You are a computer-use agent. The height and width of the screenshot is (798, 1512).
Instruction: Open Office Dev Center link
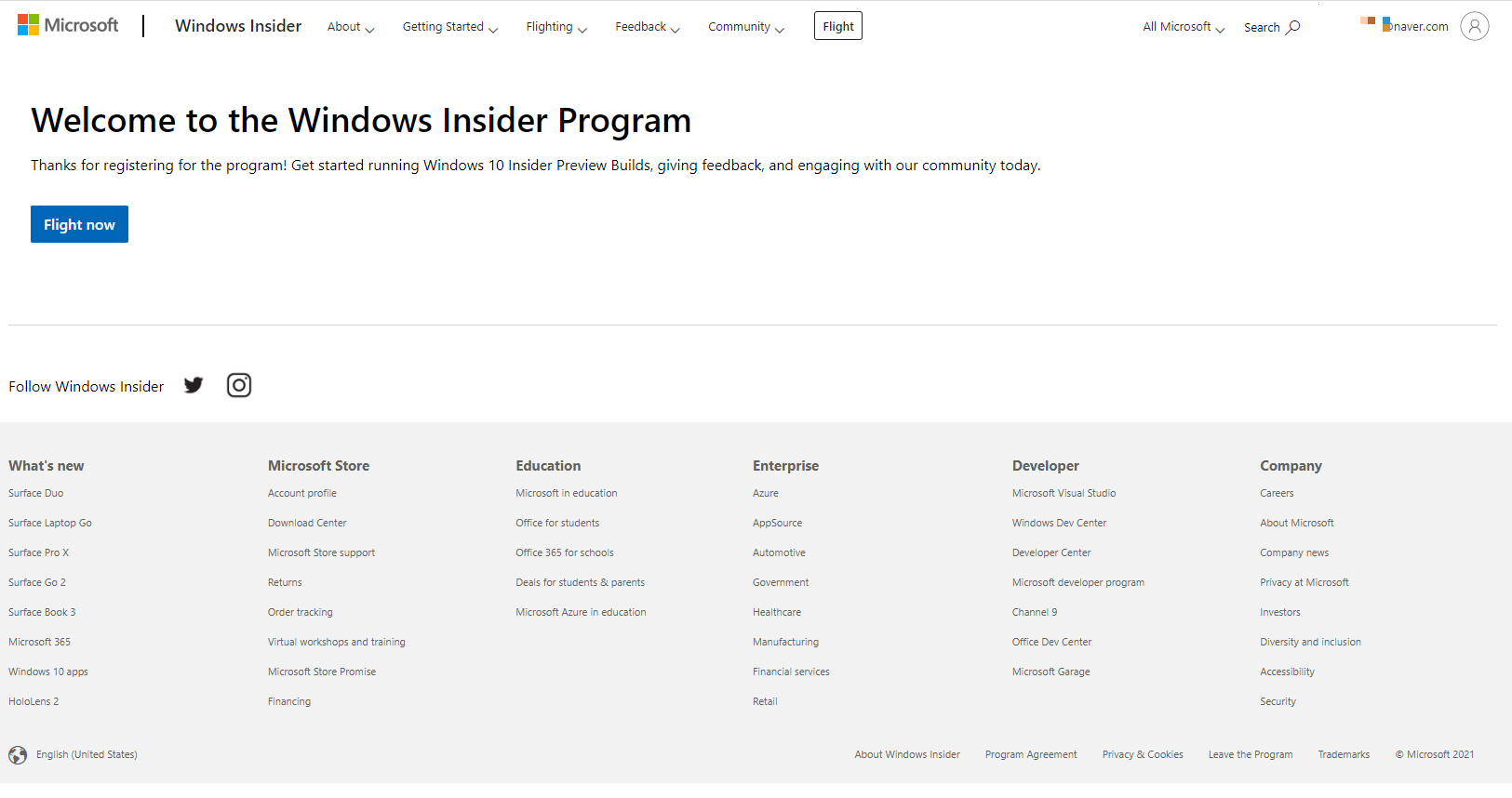coord(1052,642)
